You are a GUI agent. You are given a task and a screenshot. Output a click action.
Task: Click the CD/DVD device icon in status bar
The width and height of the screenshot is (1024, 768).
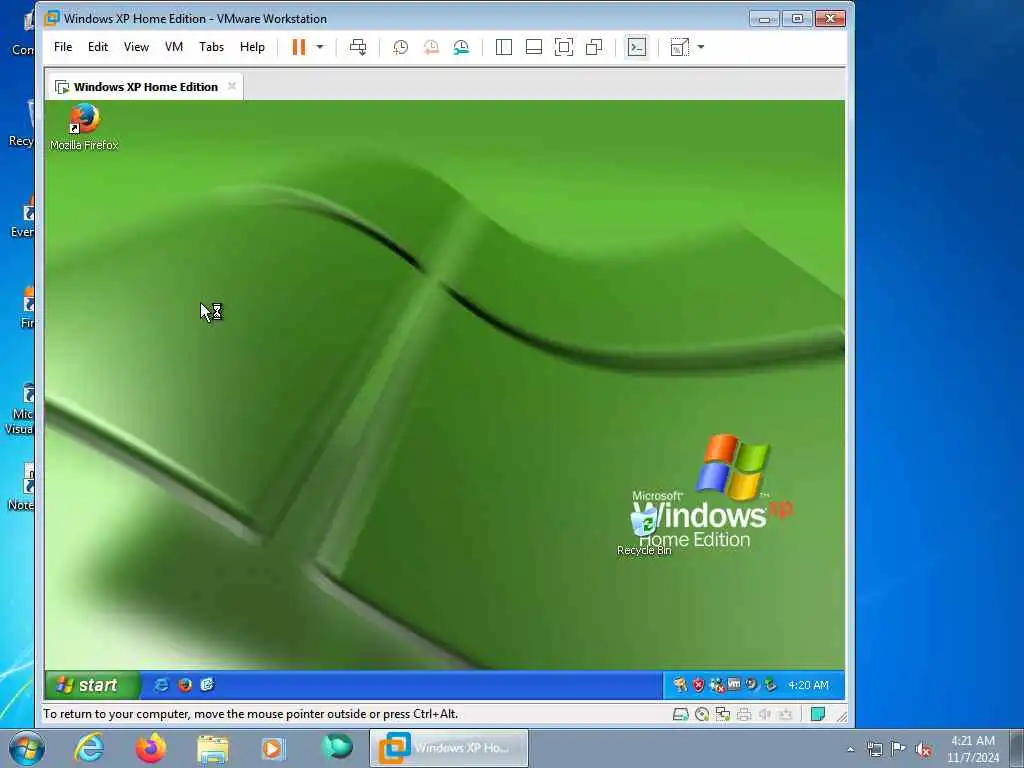(702, 714)
